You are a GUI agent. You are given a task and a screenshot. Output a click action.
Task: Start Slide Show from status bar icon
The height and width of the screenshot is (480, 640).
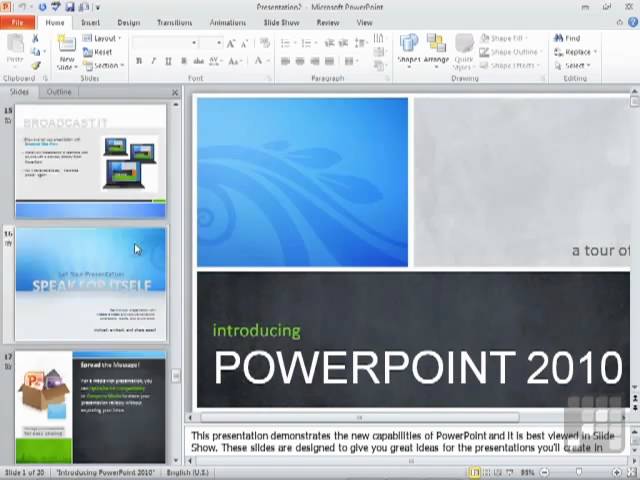click(x=509, y=473)
